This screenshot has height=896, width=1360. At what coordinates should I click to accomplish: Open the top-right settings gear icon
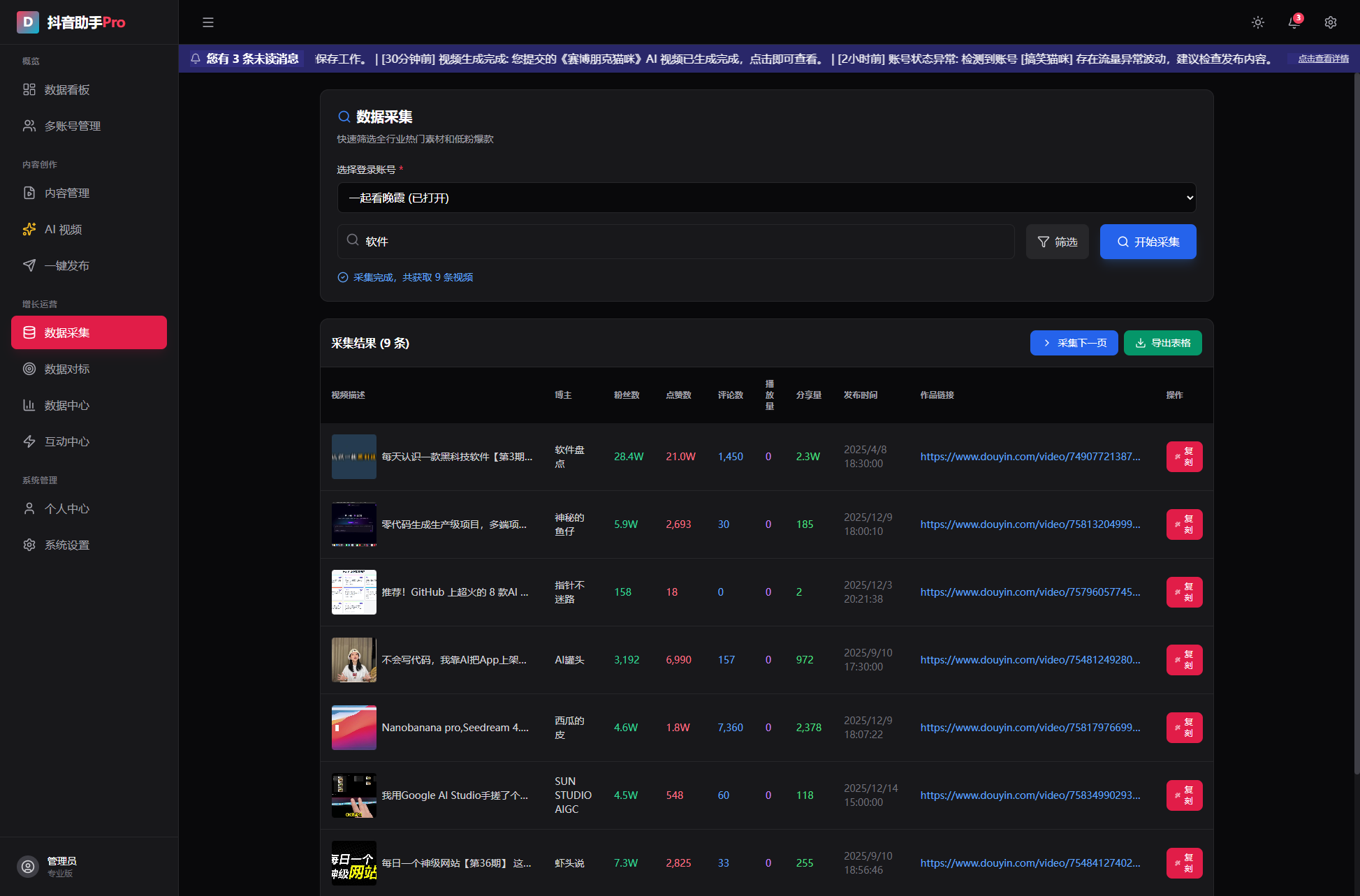[x=1330, y=22]
